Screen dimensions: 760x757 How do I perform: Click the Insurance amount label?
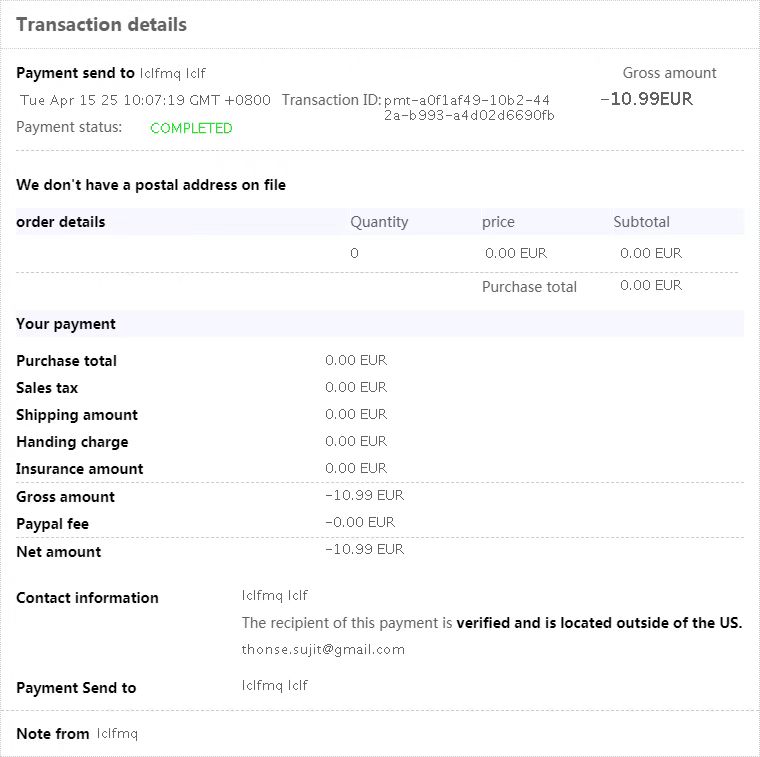coord(80,469)
